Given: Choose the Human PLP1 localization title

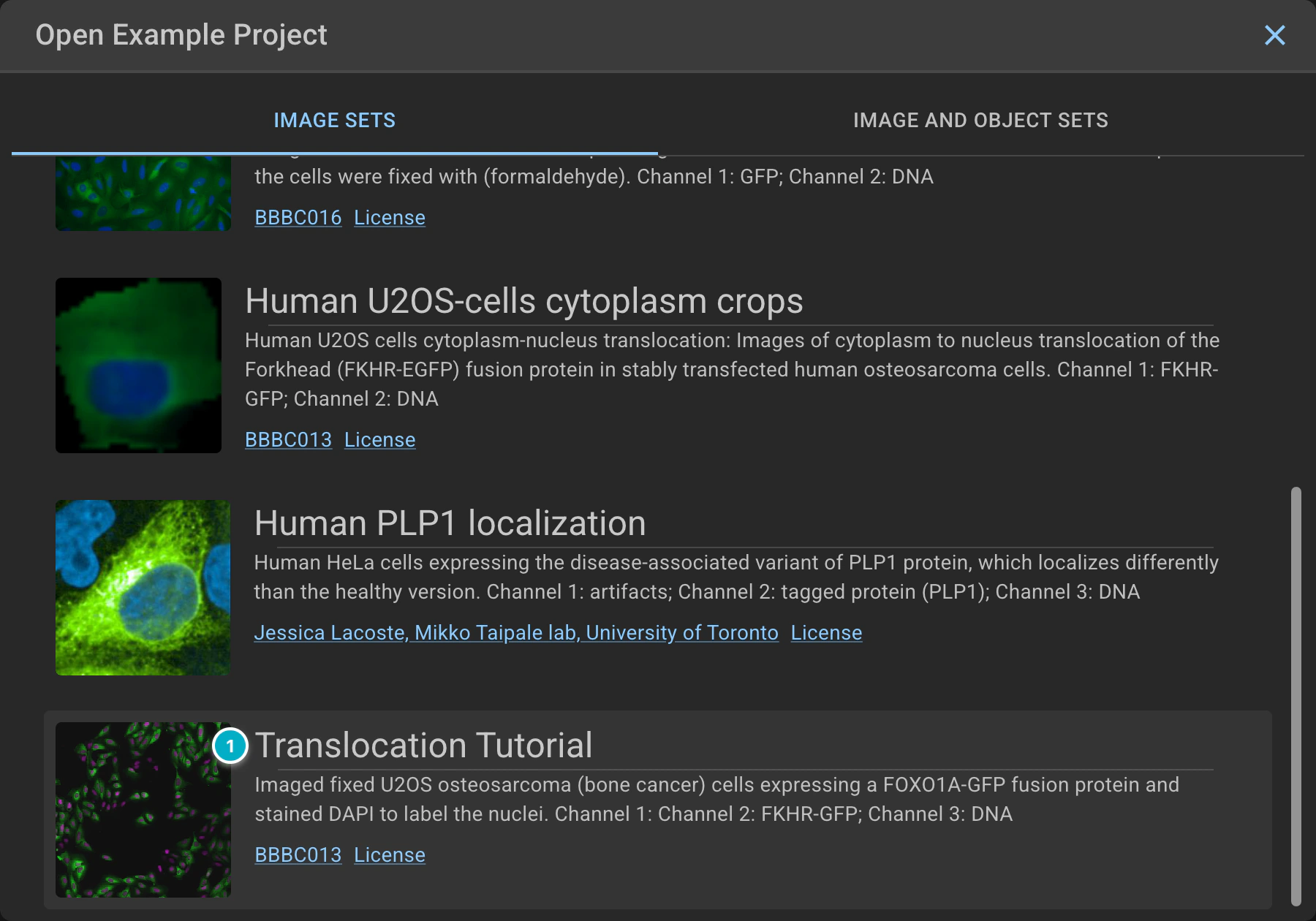Looking at the screenshot, I should click(450, 523).
